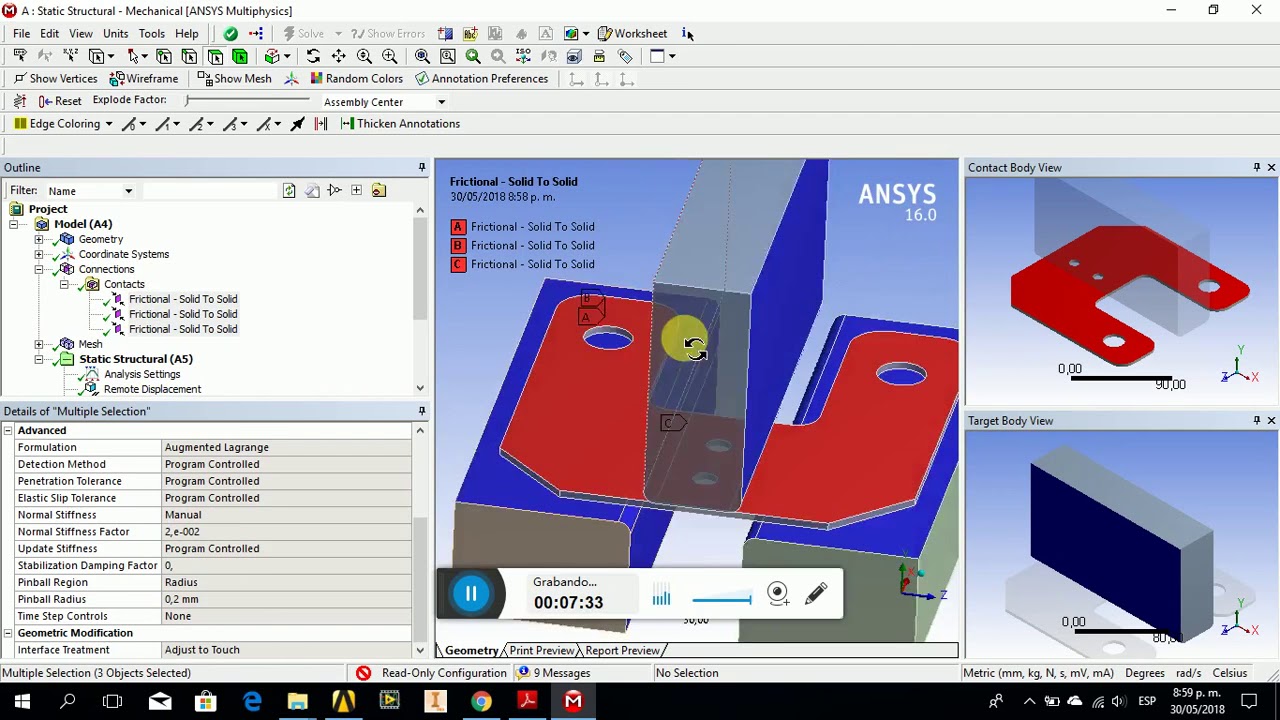This screenshot has width=1280, height=720.
Task: Open the 9 Messages status entry
Action: [x=552, y=673]
